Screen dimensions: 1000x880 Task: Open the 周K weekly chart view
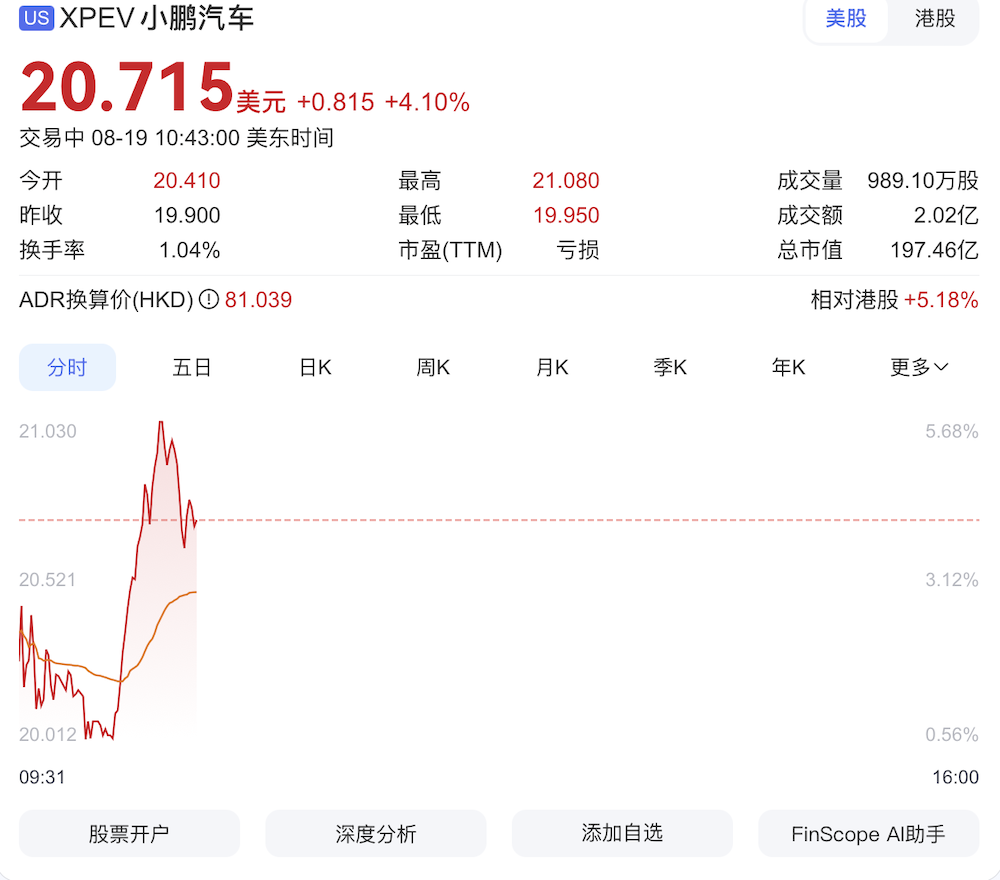432,367
